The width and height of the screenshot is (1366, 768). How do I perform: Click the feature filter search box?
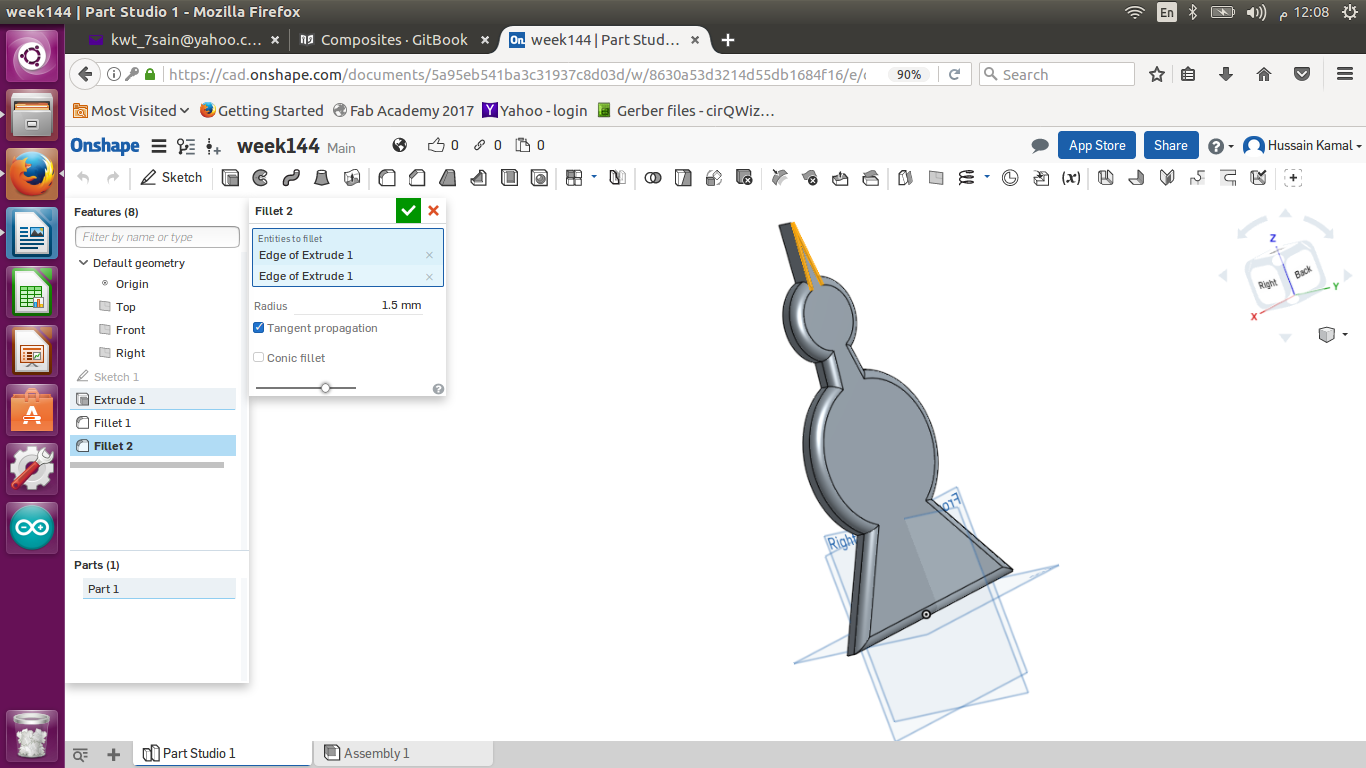click(x=157, y=237)
